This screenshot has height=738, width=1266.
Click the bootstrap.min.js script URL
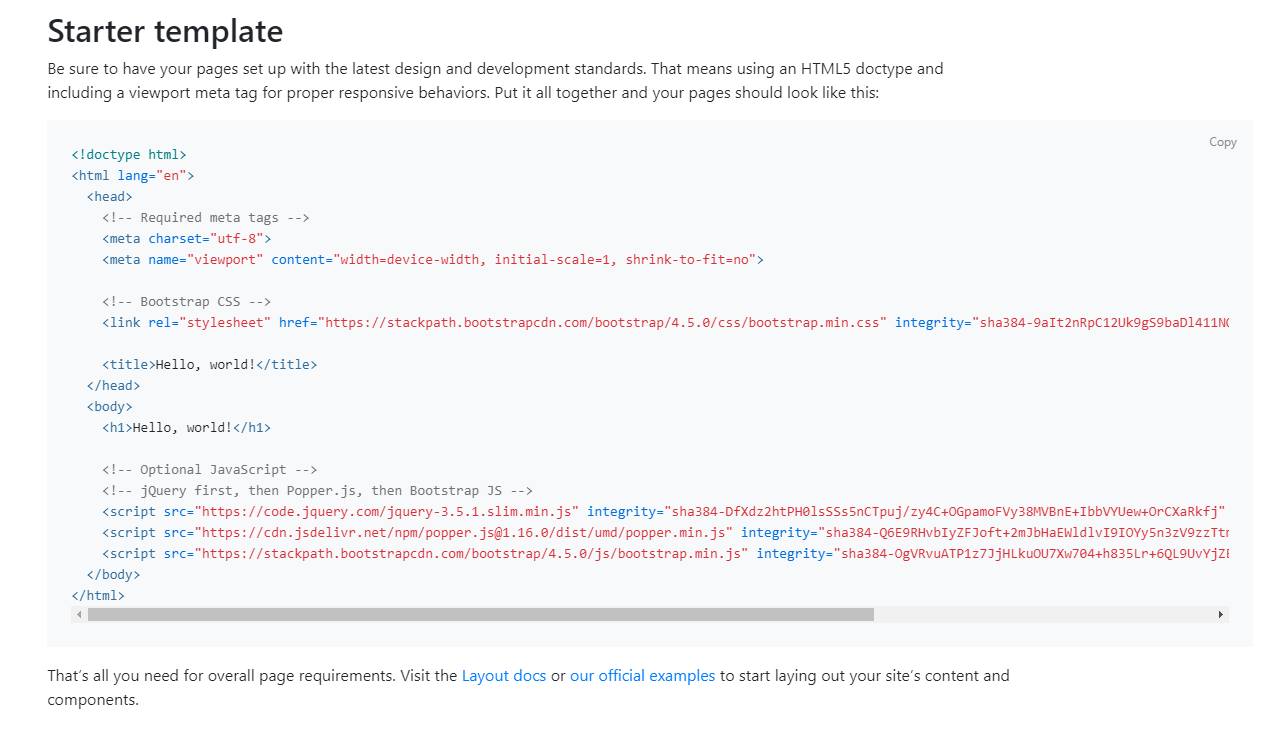[x=472, y=554]
